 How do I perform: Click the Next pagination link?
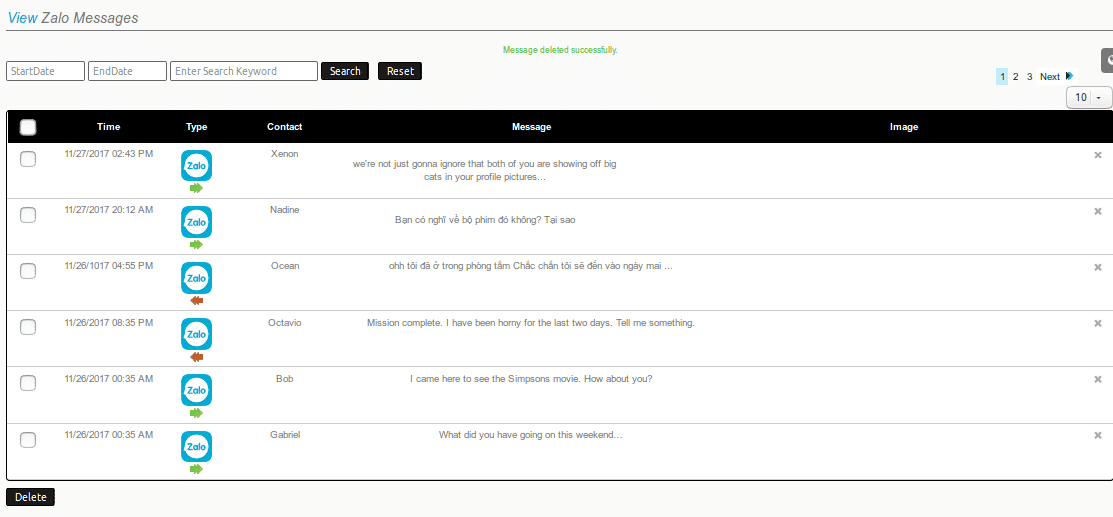coord(1050,77)
